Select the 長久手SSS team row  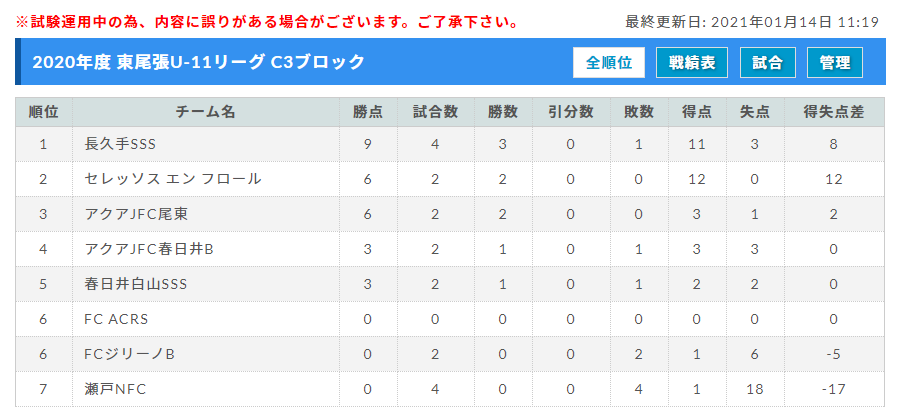tap(450, 144)
